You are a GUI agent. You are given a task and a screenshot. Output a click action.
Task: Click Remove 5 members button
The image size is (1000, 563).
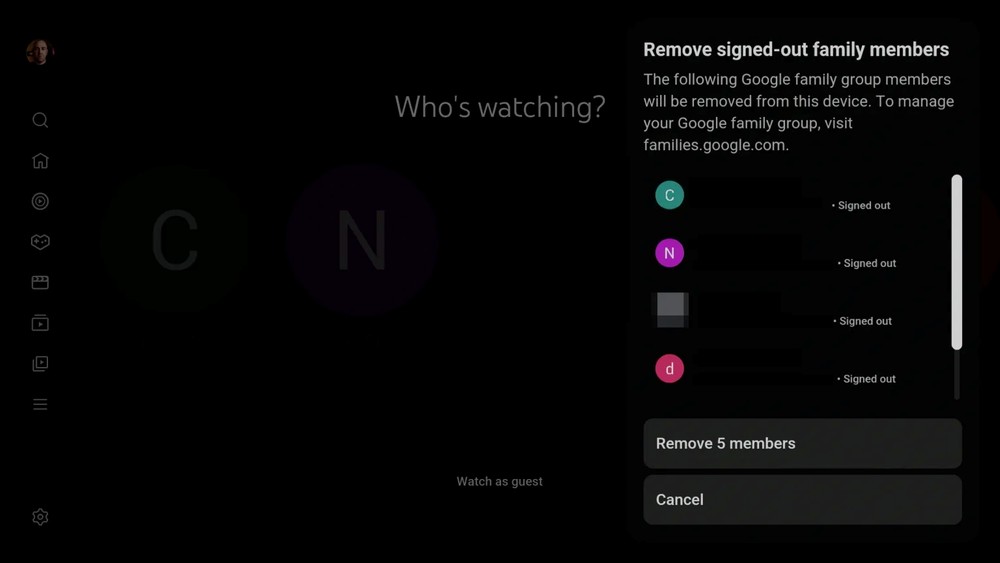coord(802,443)
